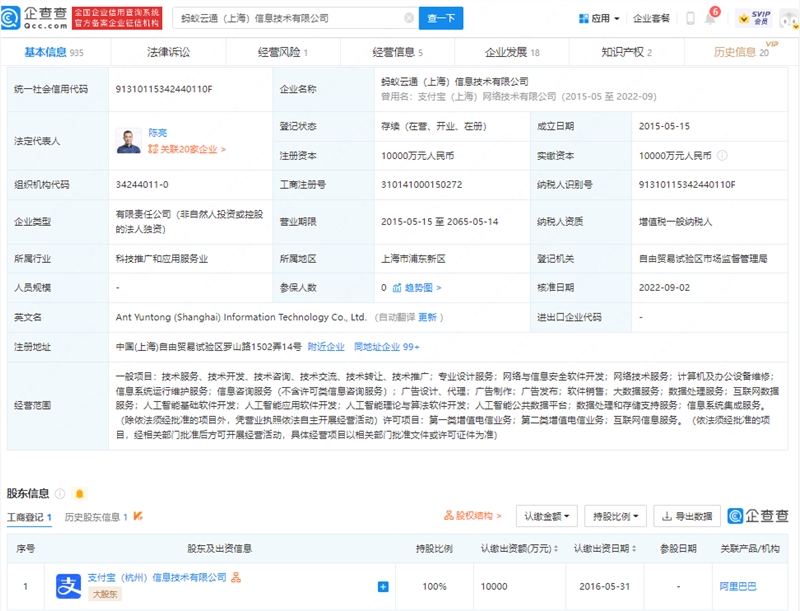Open 持股比例 filter dropdown
The height and width of the screenshot is (611, 800).
pyautogui.click(x=615, y=516)
